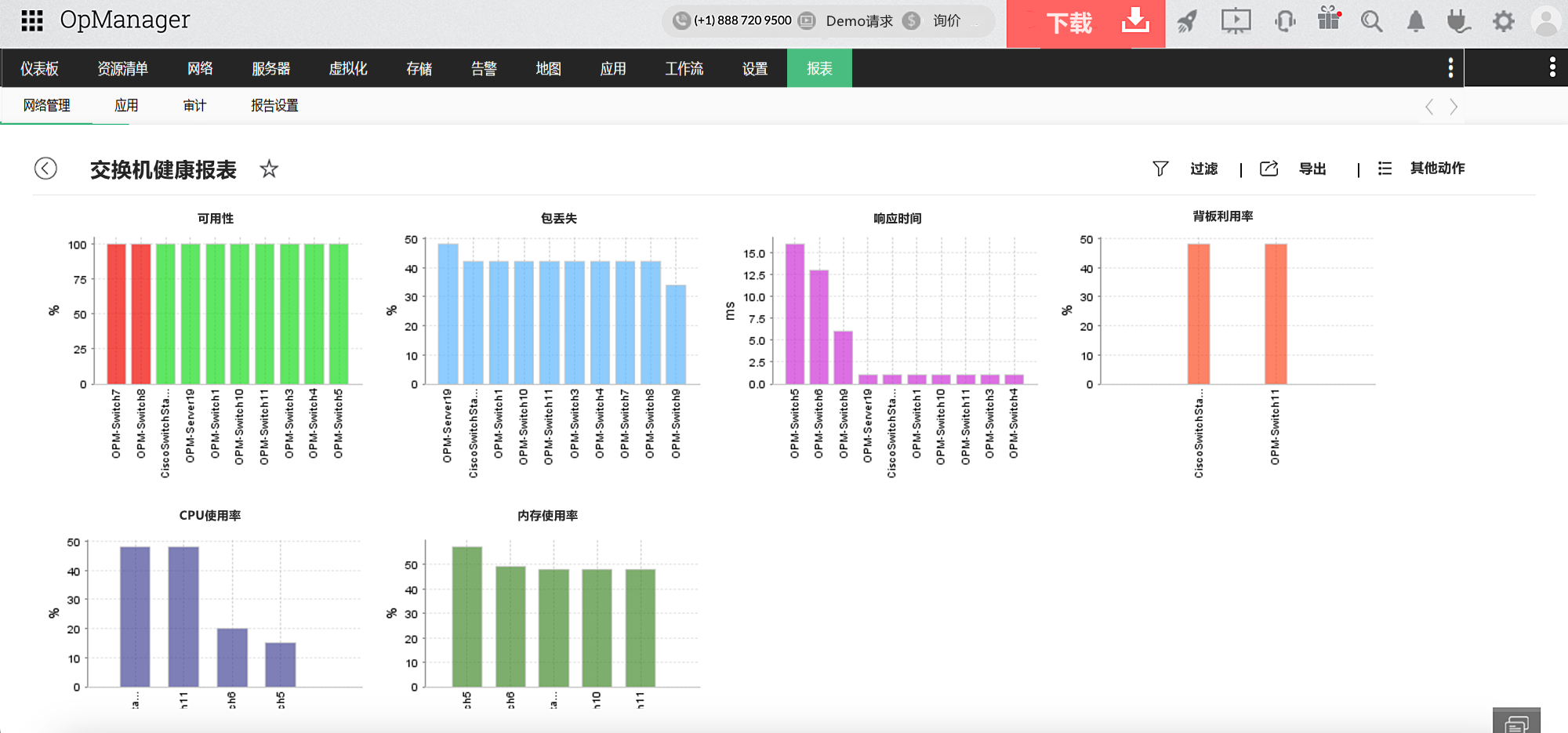Image resolution: width=1568 pixels, height=733 pixels.
Task: Click the funnel filter icon
Action: [x=1160, y=169]
